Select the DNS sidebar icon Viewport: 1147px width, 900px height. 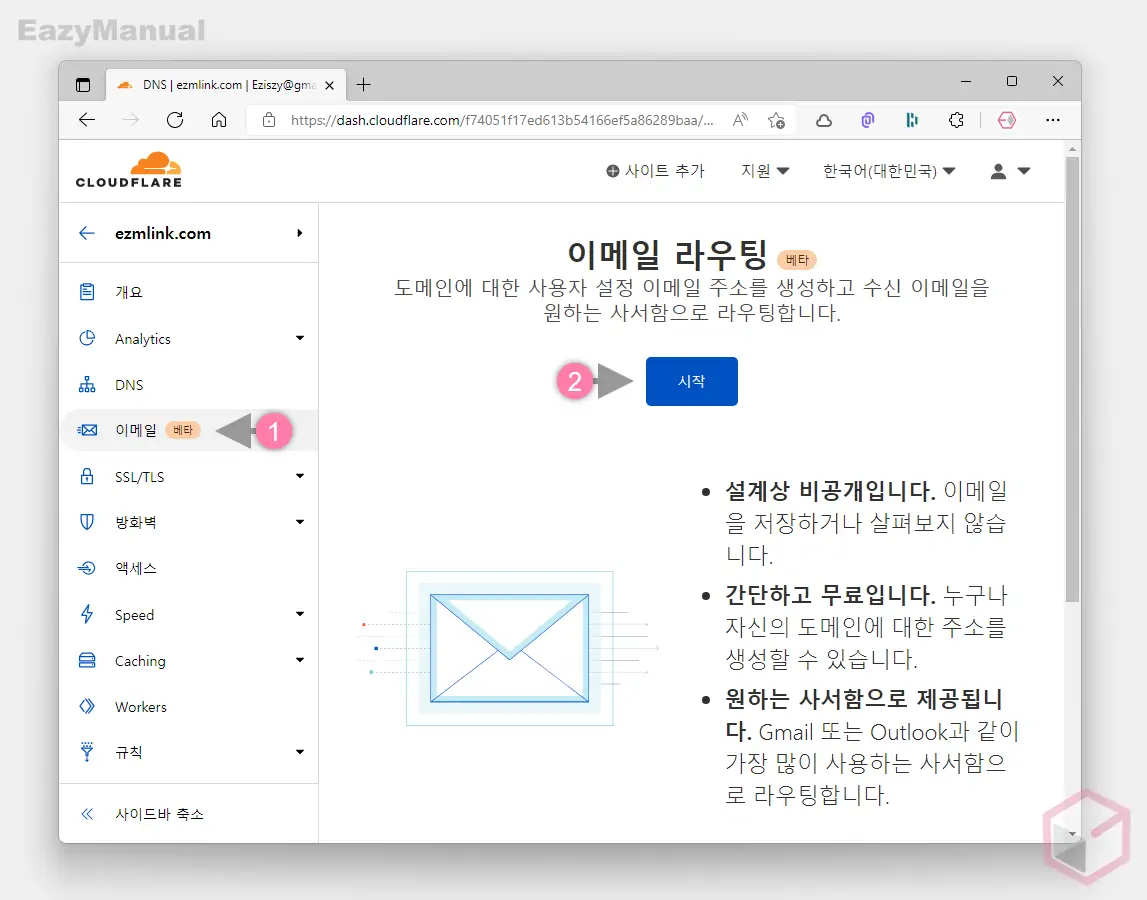(88, 384)
